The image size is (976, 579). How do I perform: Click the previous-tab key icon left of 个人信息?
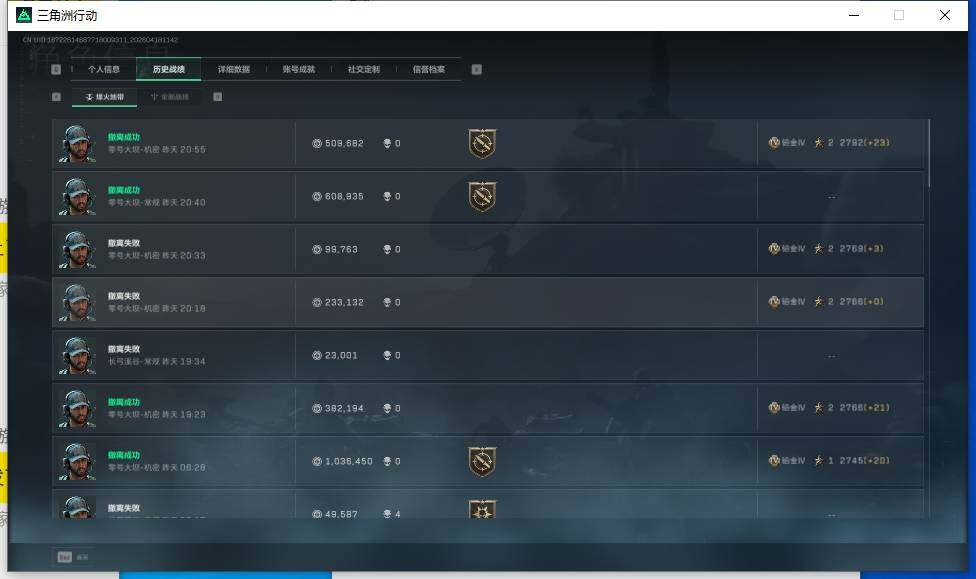[56, 69]
